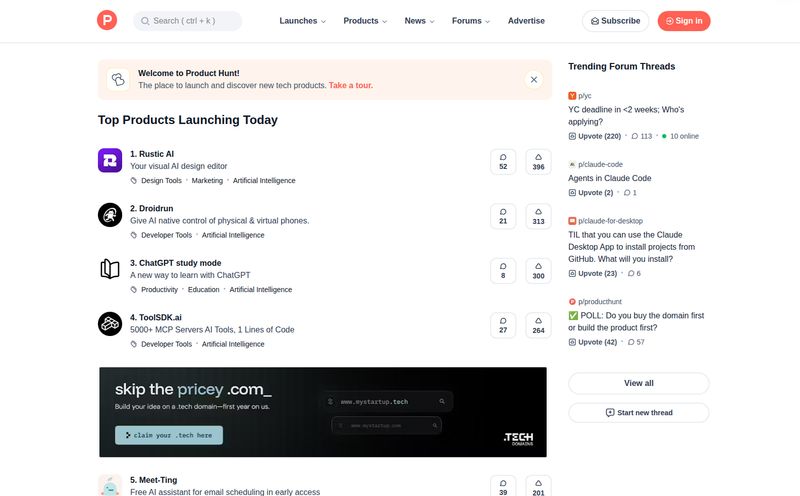Select Developer Tools tag under Droidrun

pos(166,235)
